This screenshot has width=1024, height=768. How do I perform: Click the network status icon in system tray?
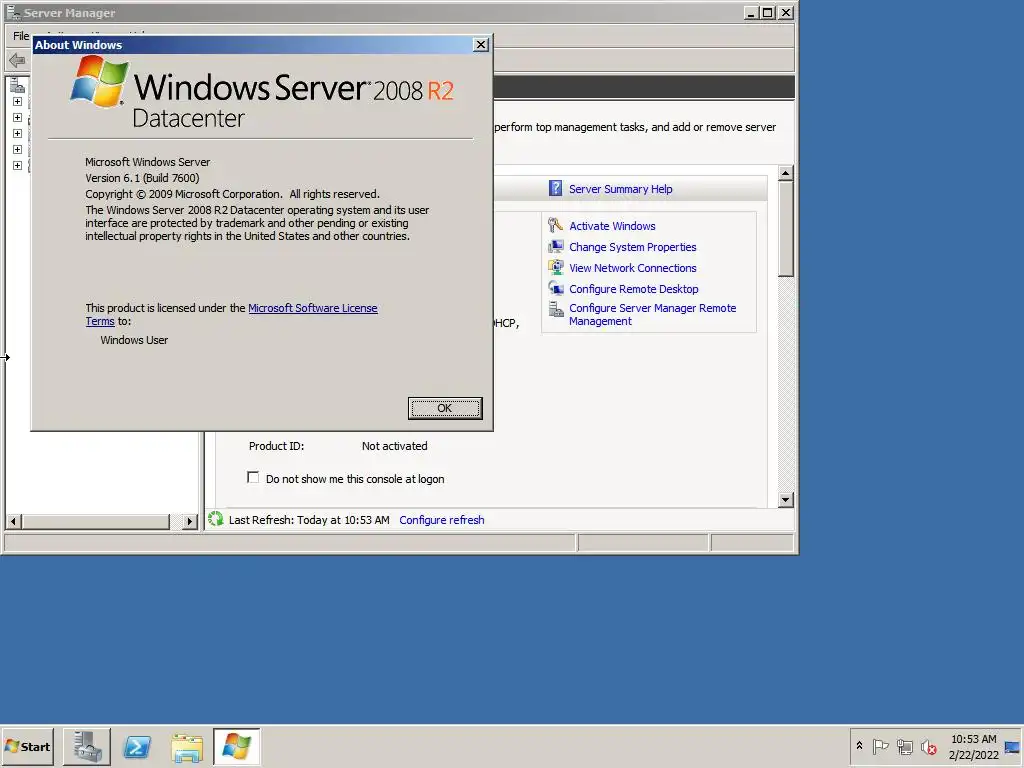(x=904, y=746)
